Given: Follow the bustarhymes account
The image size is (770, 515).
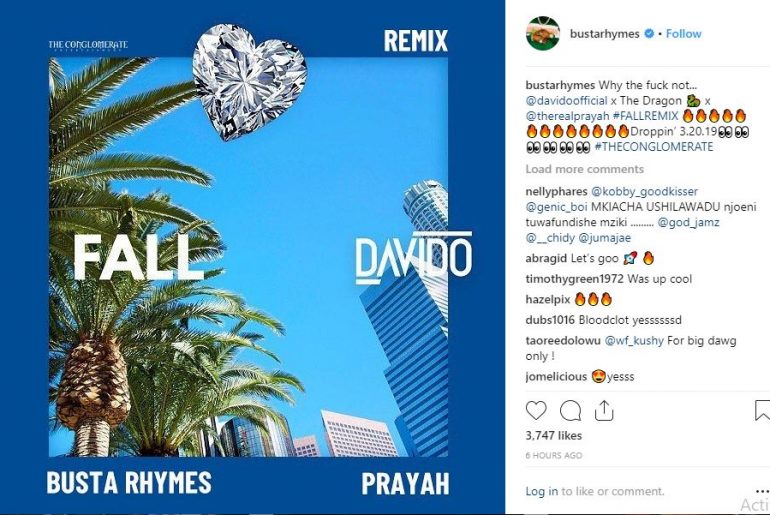Looking at the screenshot, I should coord(684,33).
